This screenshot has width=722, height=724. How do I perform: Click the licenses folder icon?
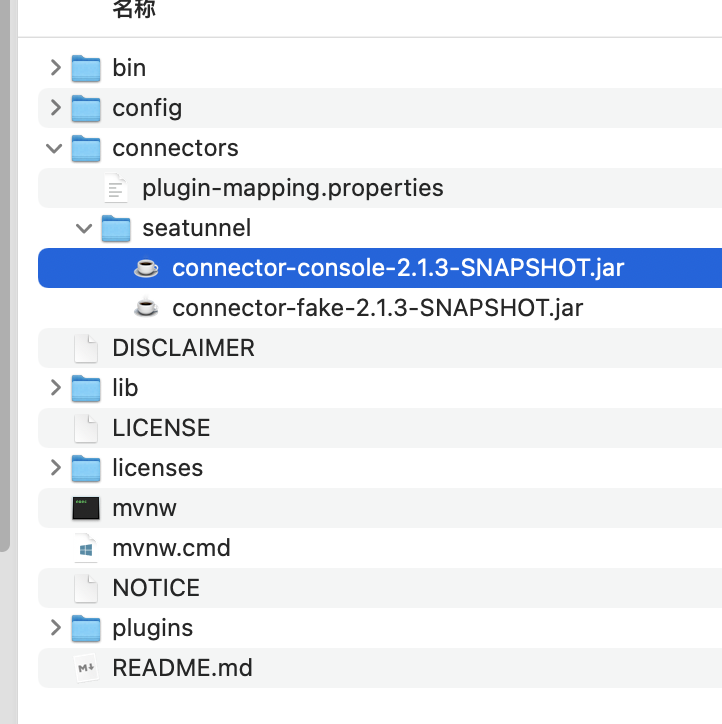[86, 468]
